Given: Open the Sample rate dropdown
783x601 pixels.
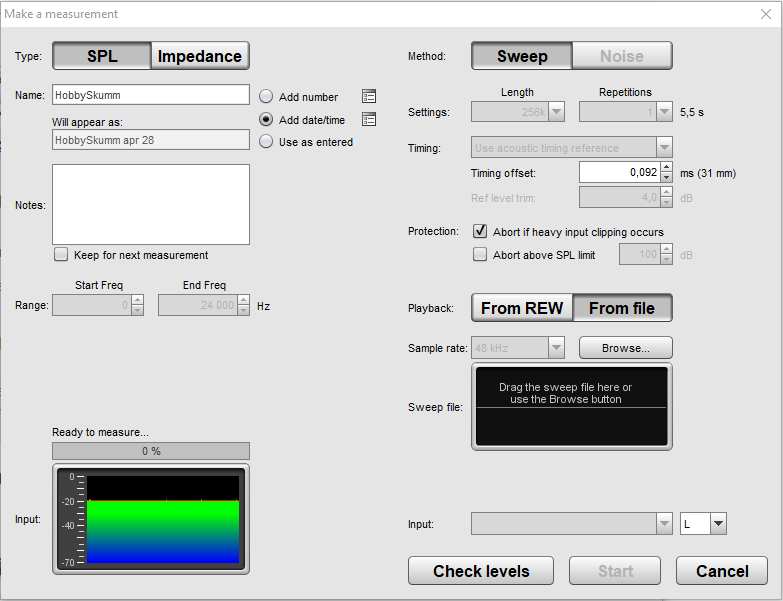Looking at the screenshot, I should pos(556,347).
